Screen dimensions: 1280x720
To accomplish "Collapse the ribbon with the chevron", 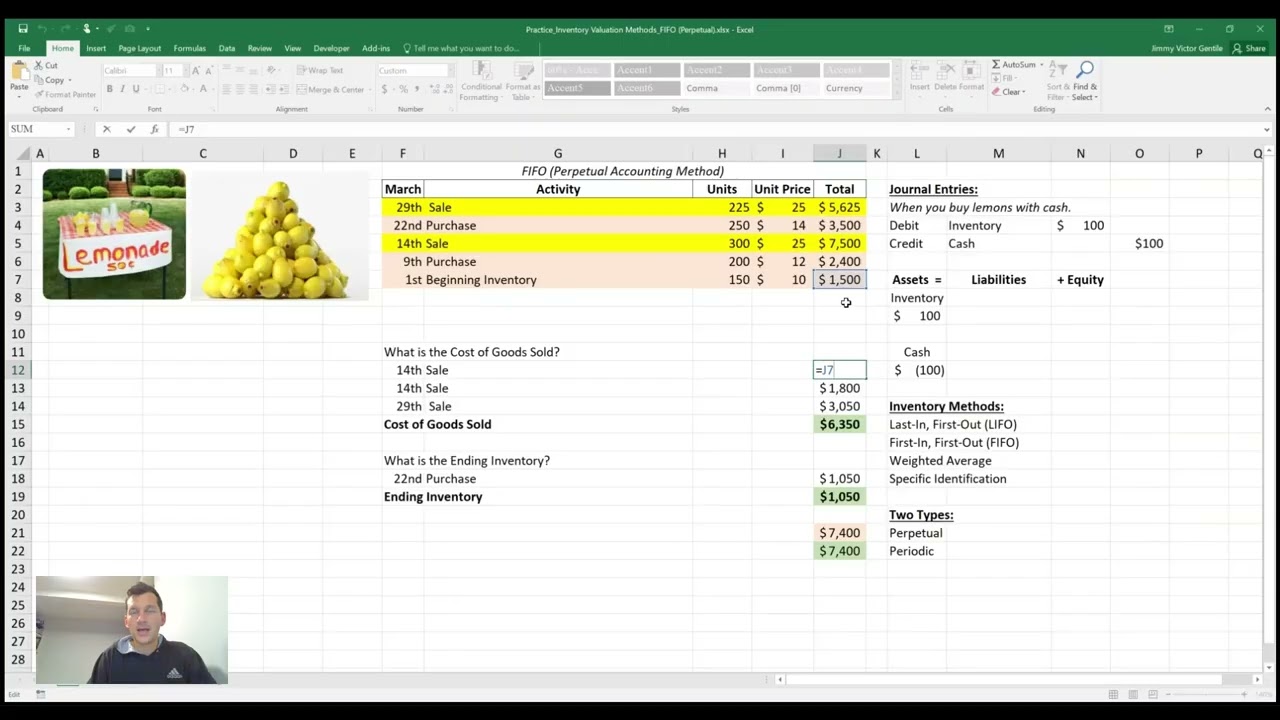I will pyautogui.click(x=1267, y=109).
